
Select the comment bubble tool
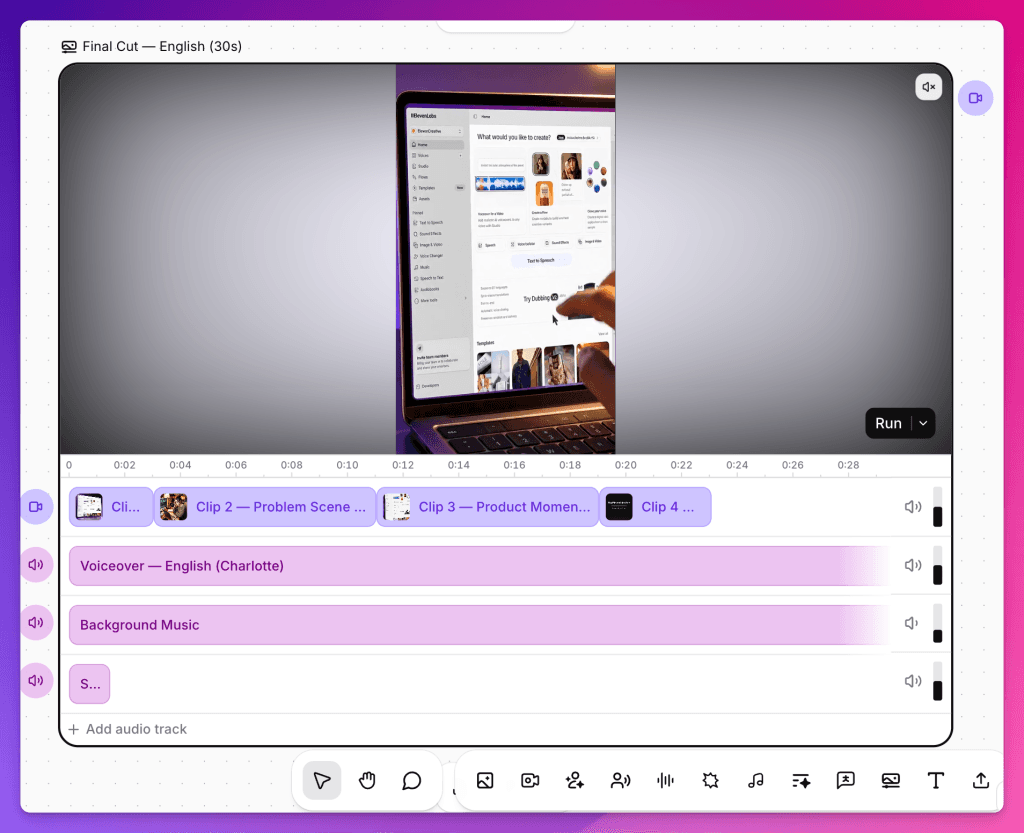411,780
